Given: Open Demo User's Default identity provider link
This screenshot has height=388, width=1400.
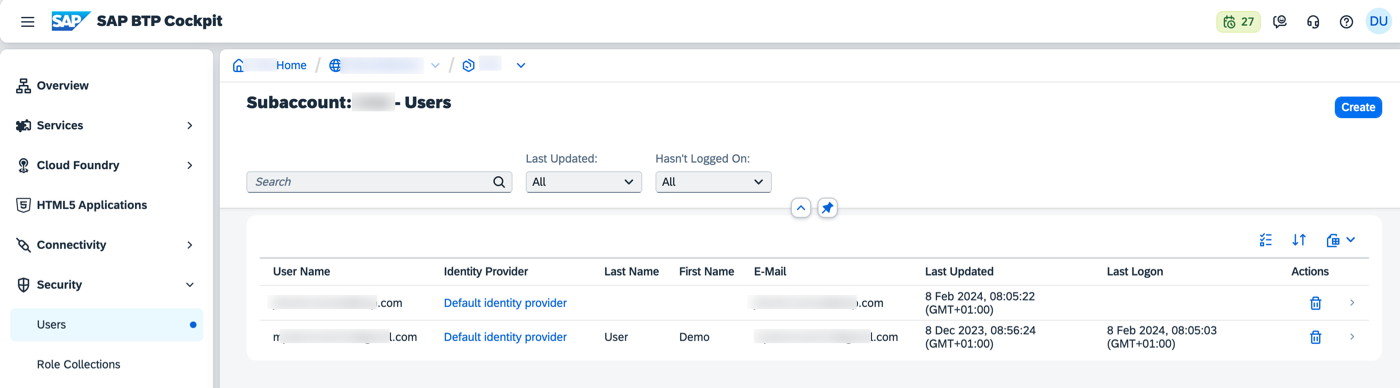Looking at the screenshot, I should click(x=505, y=337).
